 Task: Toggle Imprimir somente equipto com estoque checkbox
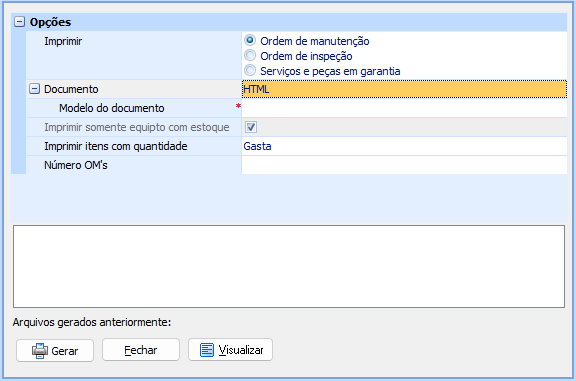click(x=251, y=127)
